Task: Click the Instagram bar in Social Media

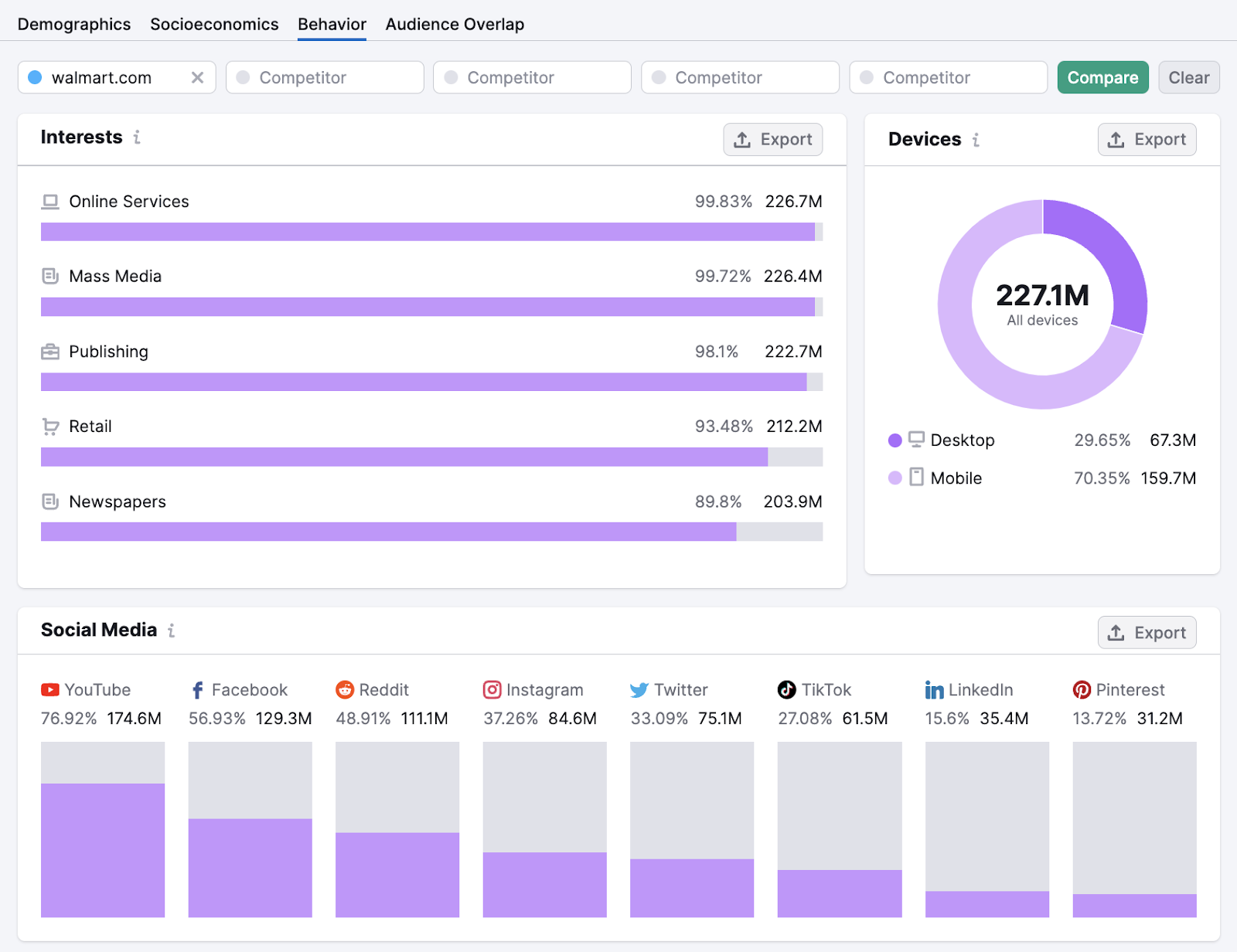Action: coord(544,829)
